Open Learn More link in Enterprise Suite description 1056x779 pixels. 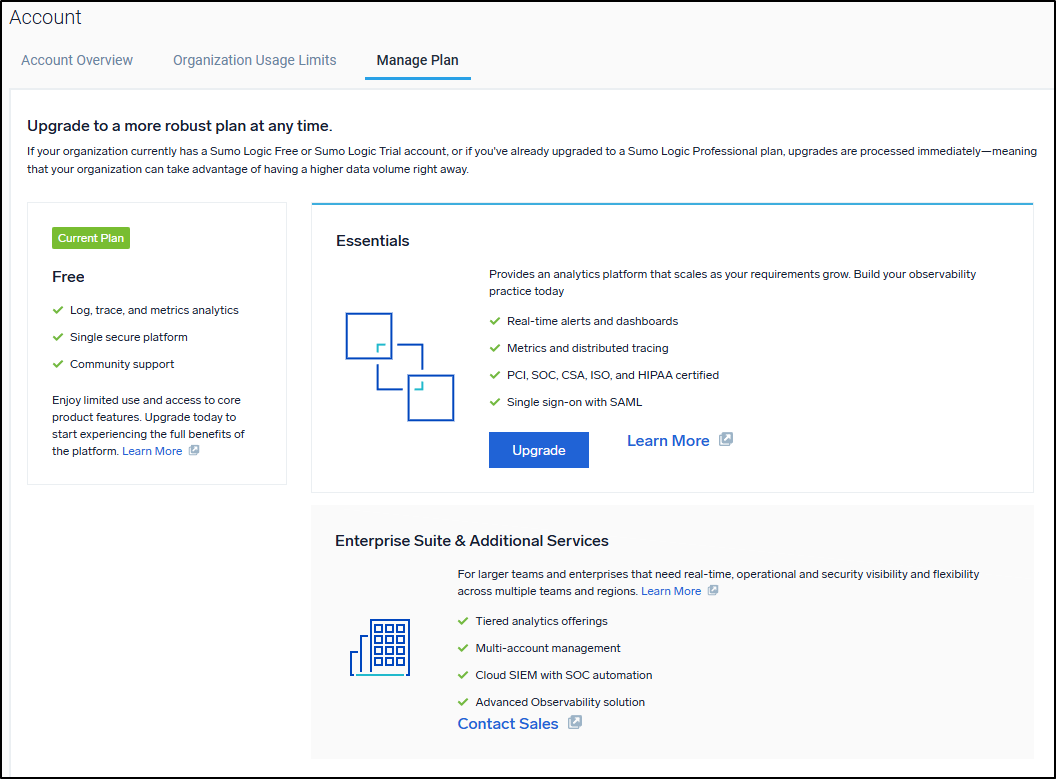pos(670,591)
